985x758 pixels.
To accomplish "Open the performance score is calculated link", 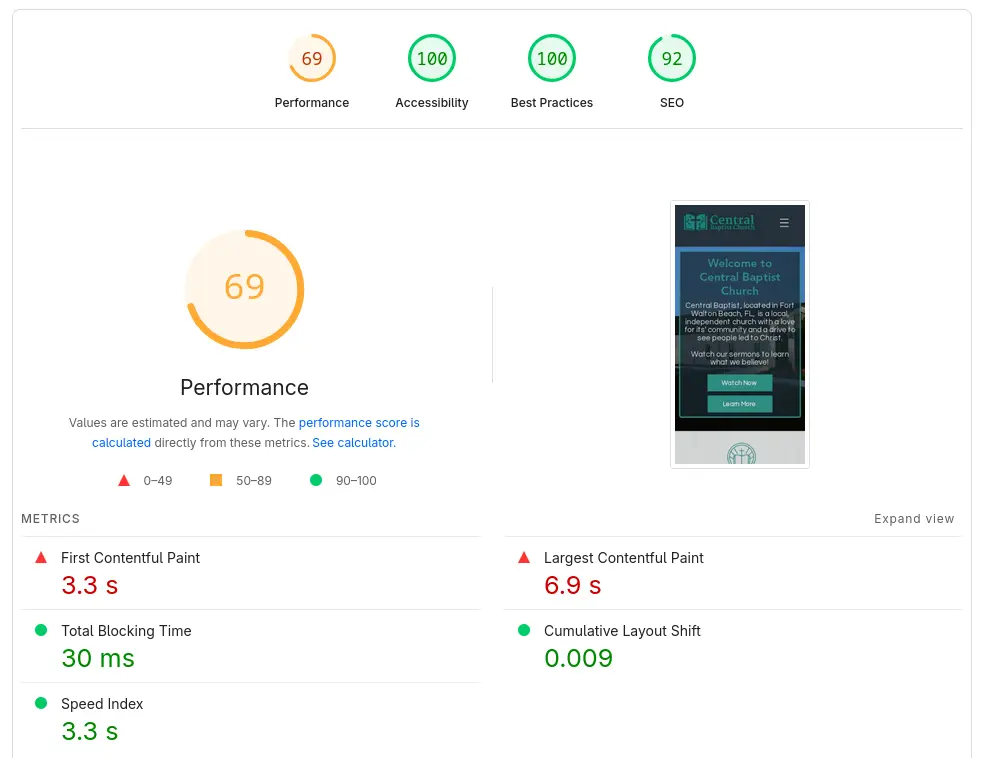I will [x=359, y=422].
